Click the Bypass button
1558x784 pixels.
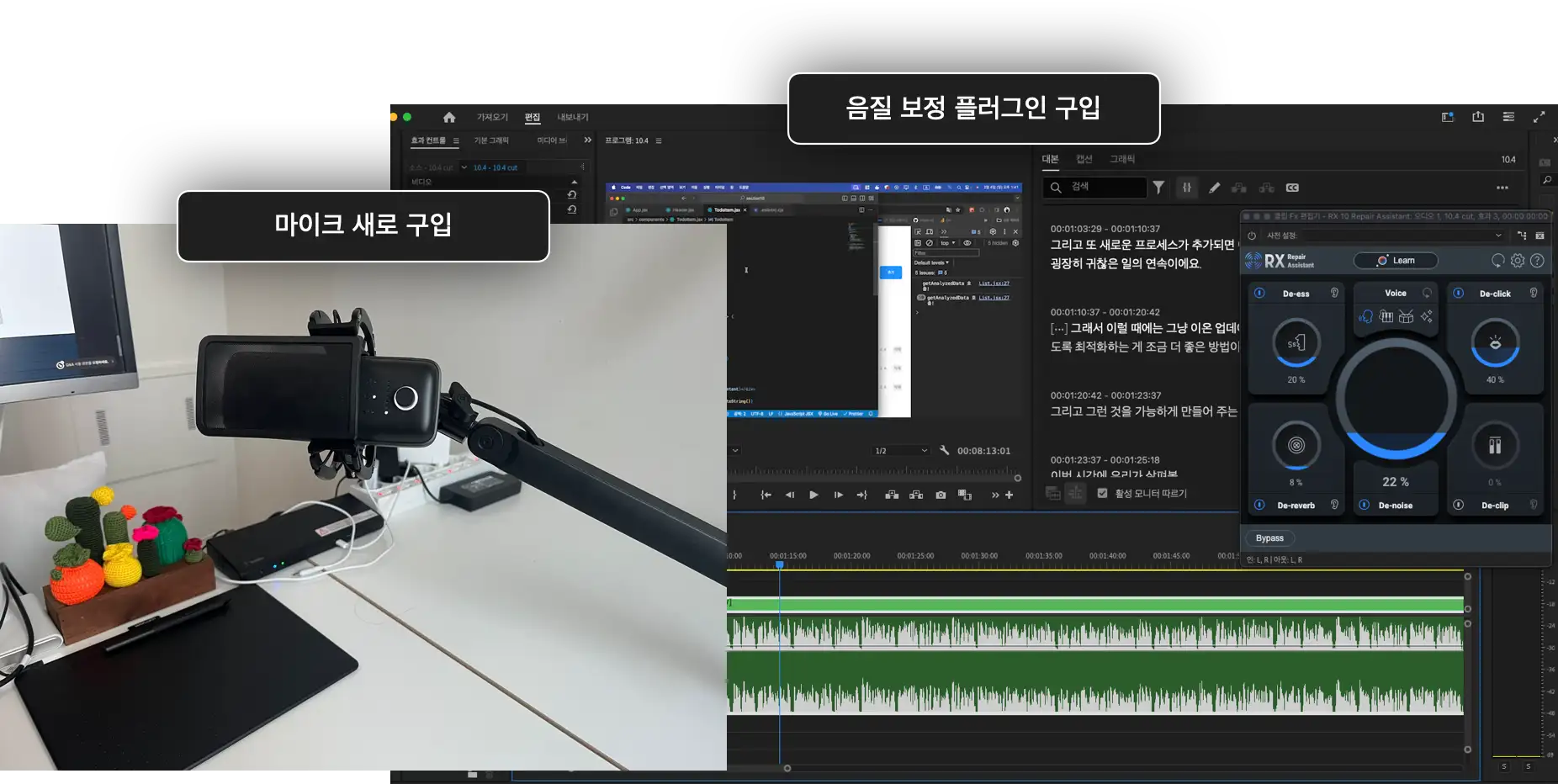click(x=1269, y=538)
